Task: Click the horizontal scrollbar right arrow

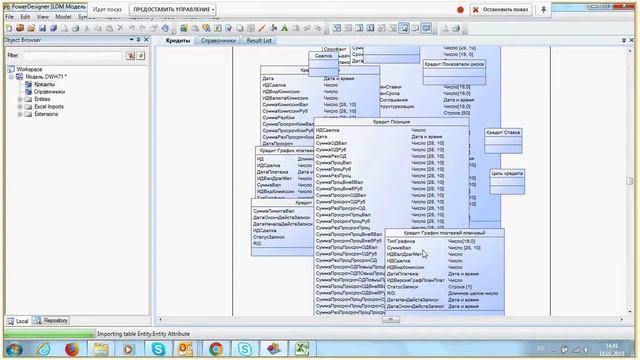Action: click(622, 320)
